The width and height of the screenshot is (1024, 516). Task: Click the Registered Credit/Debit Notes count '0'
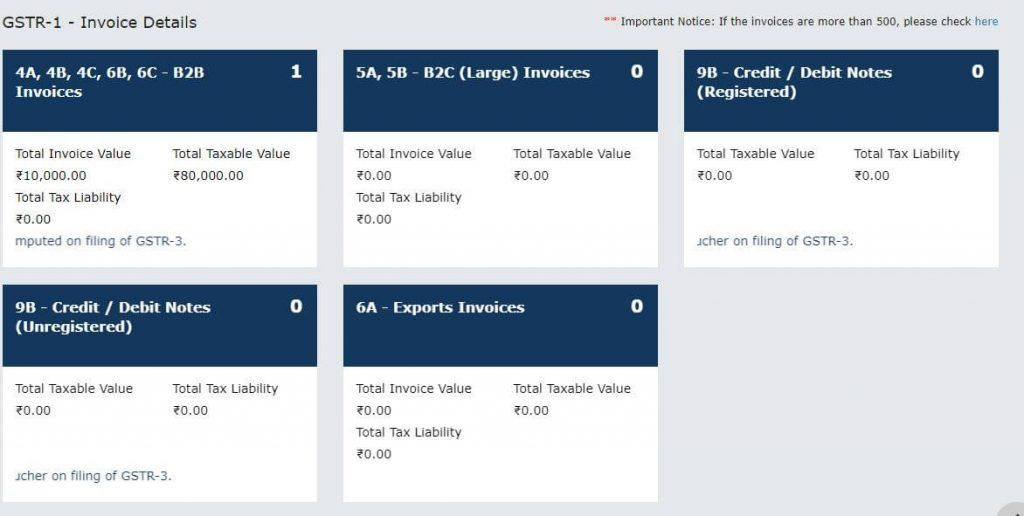[977, 72]
